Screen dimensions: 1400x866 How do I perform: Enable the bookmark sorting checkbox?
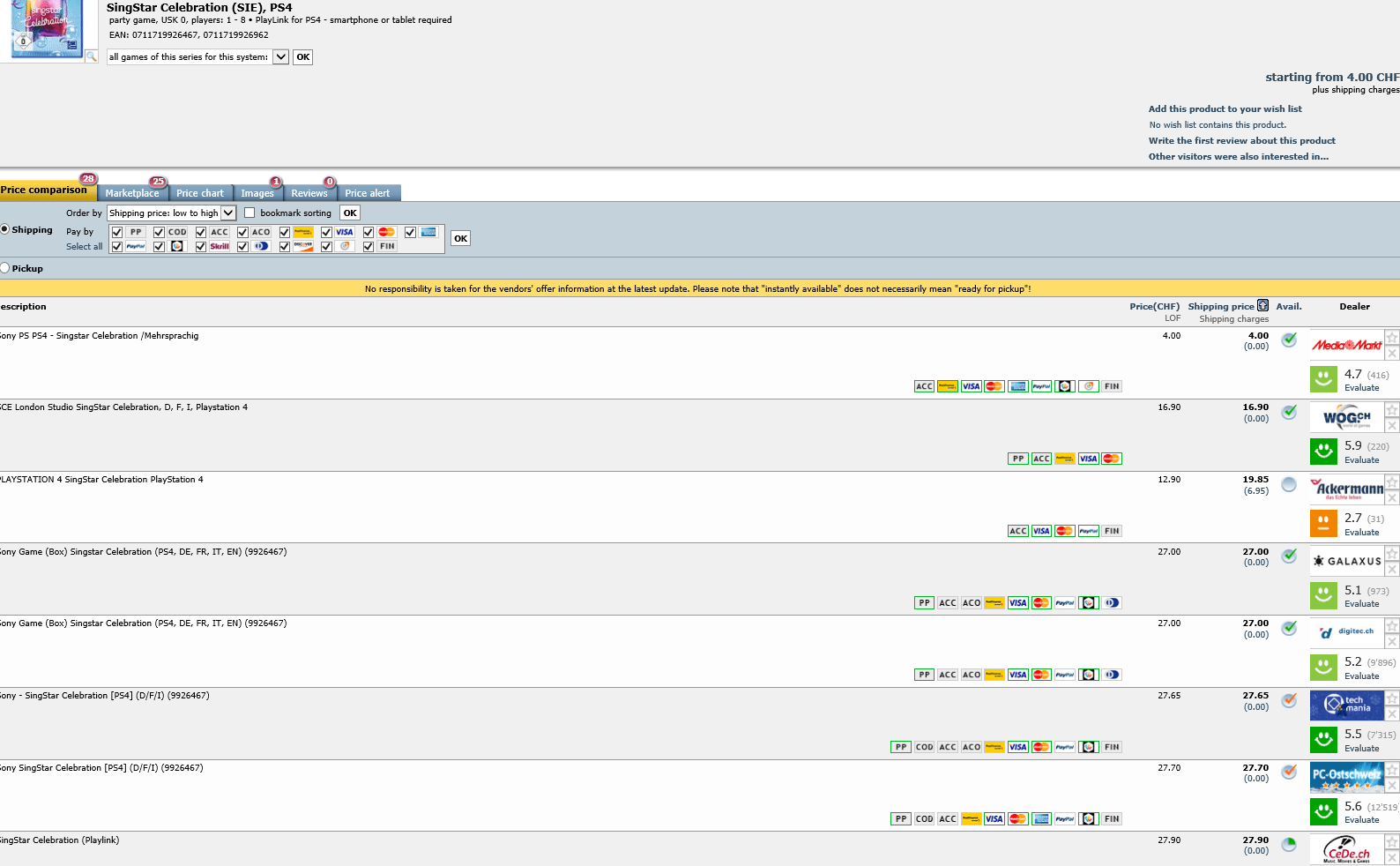click(x=249, y=213)
